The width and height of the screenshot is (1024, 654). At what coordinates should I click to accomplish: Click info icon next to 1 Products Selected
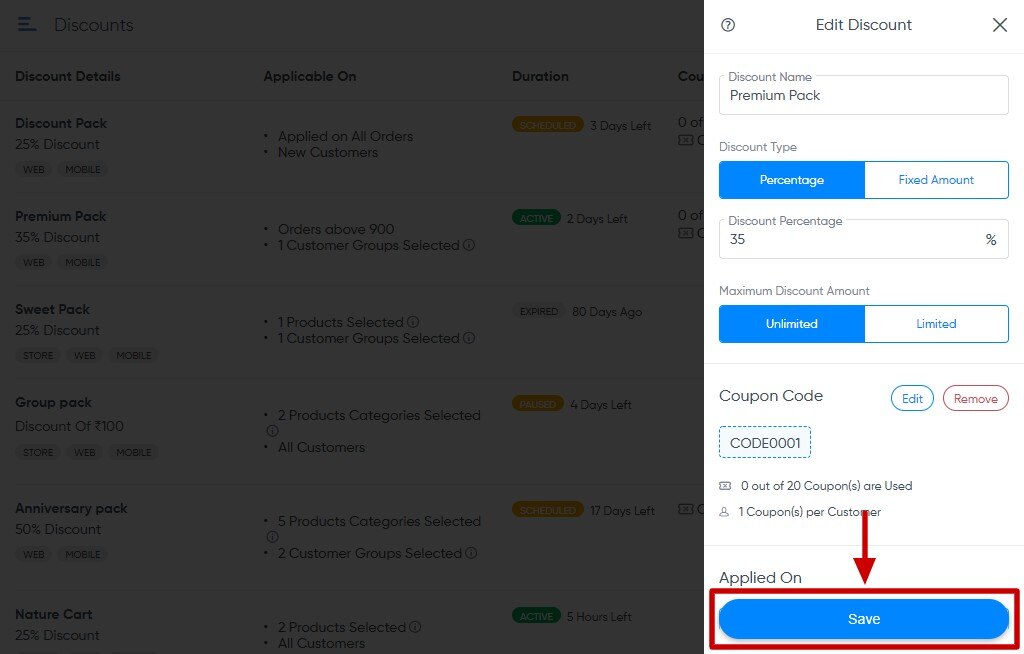tap(413, 322)
